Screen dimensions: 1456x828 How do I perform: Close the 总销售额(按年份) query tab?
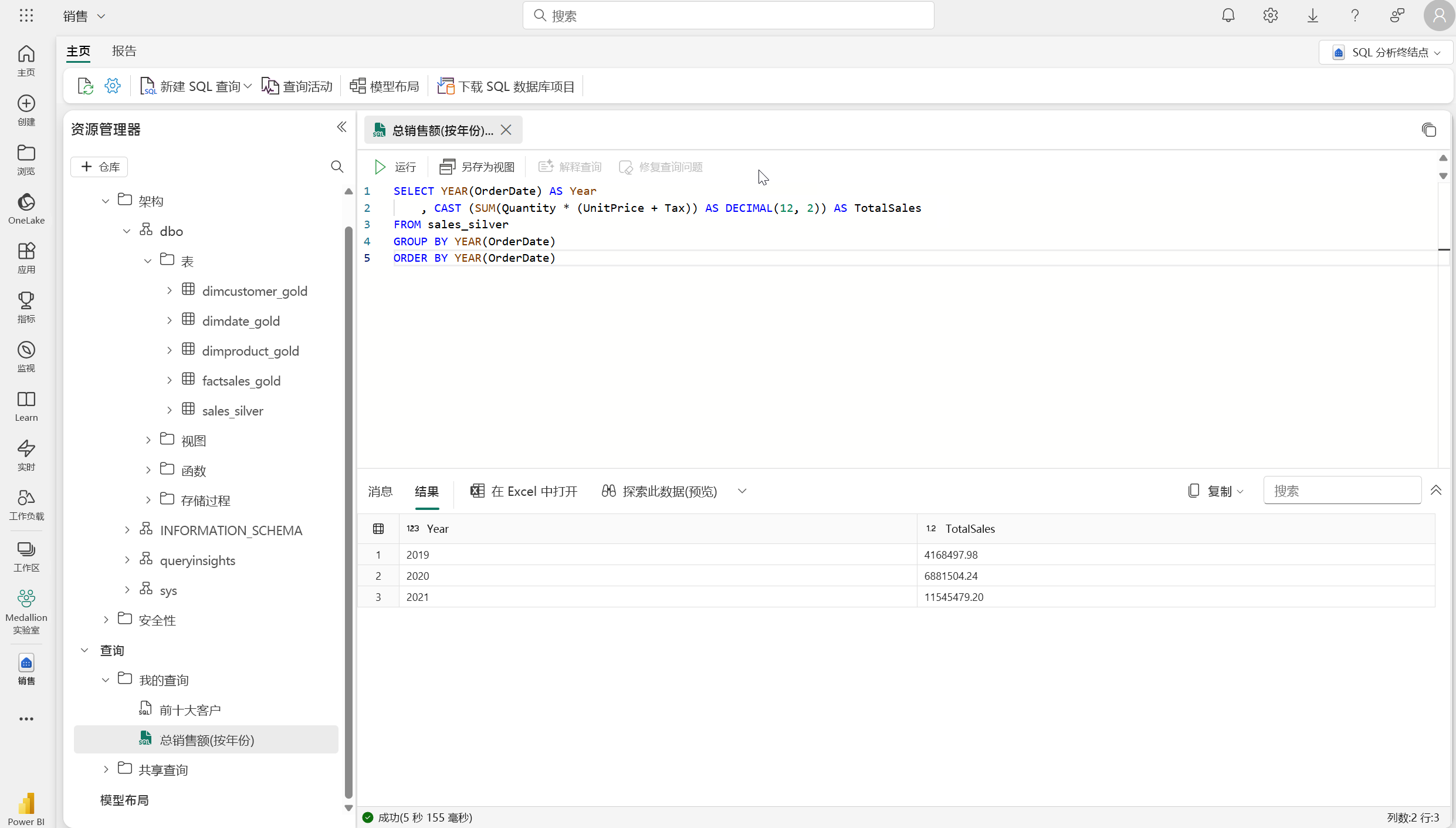[x=506, y=130]
